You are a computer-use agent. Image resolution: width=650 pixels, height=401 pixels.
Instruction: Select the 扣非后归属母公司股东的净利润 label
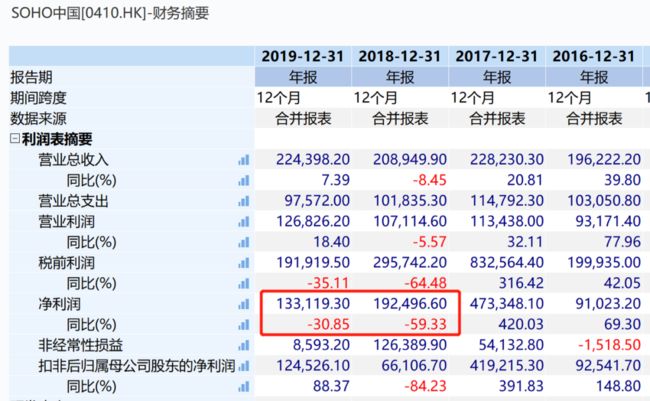pos(137,366)
